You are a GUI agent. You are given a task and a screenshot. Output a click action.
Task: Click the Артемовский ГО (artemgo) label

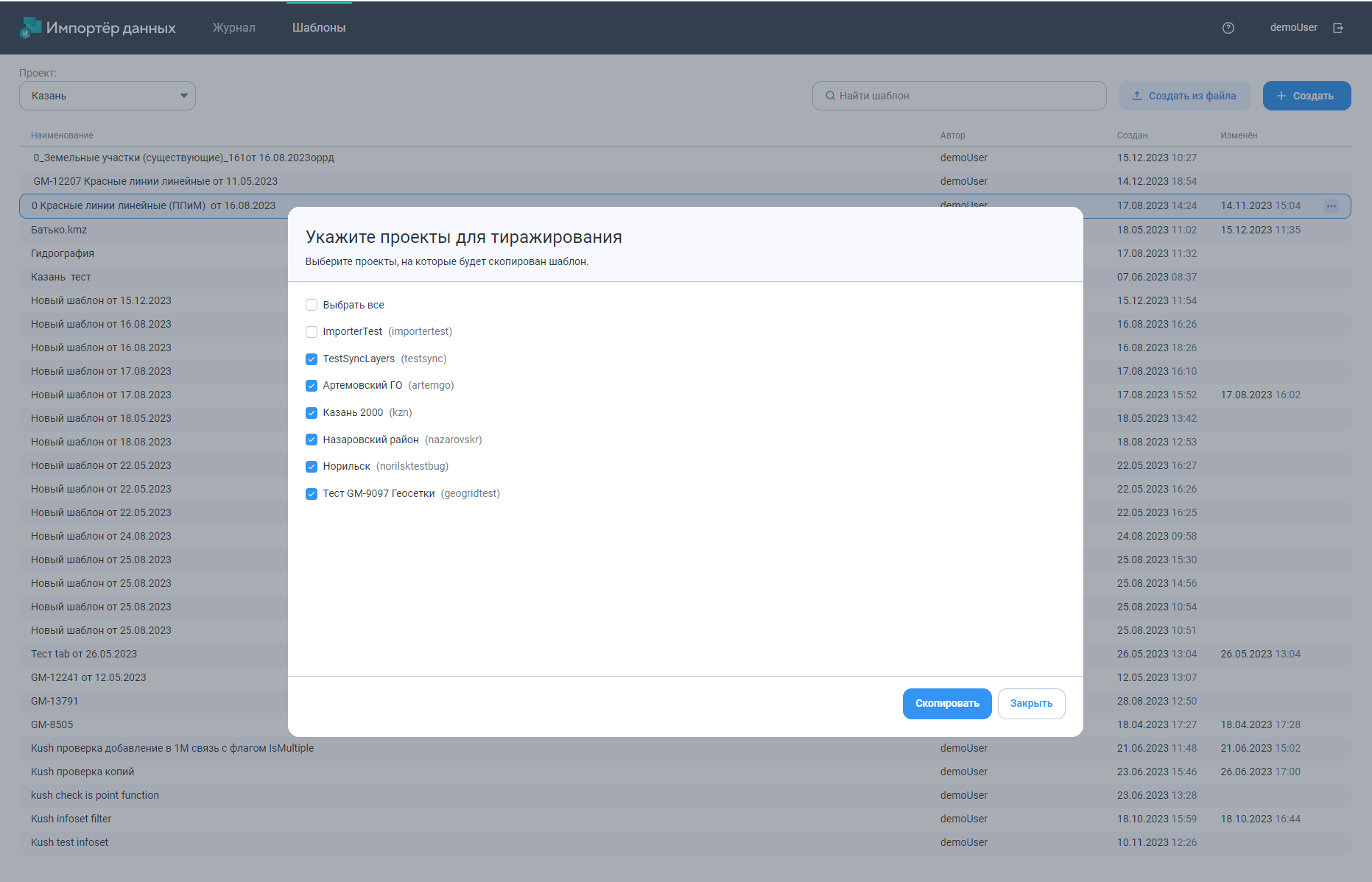coord(389,386)
